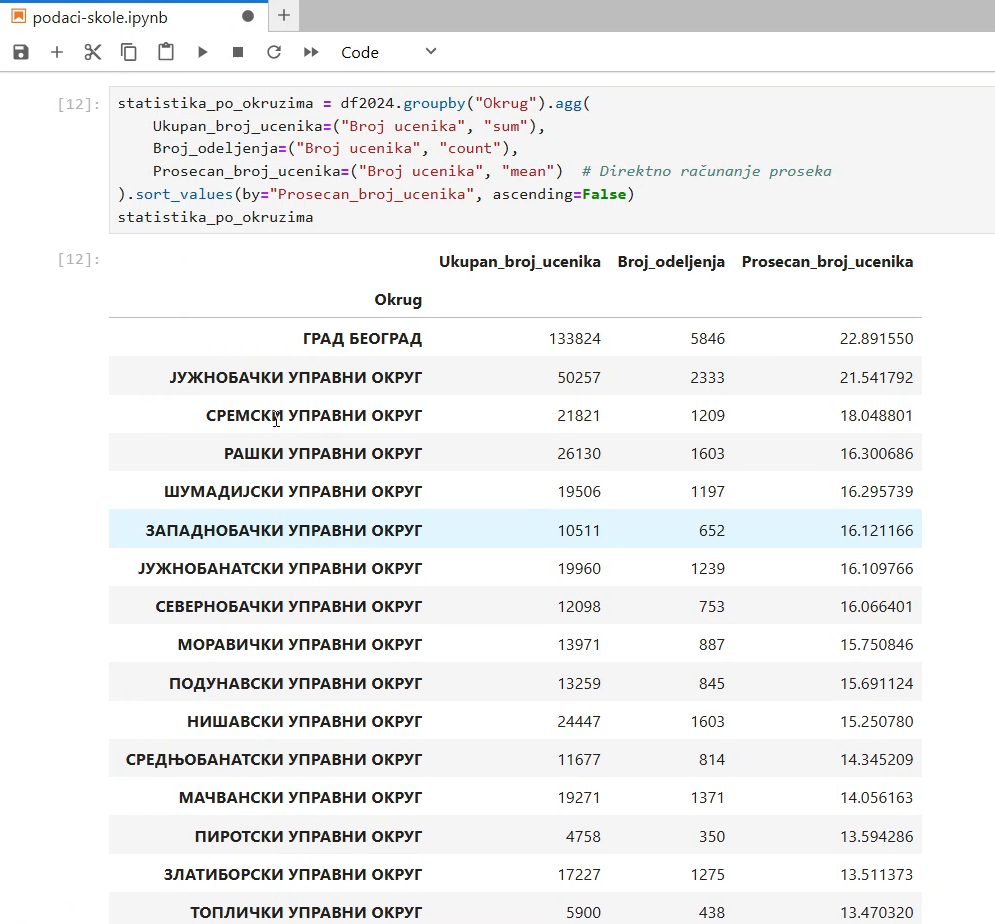
Task: Click the Prosecan_broj_ucenika column header
Action: [827, 261]
